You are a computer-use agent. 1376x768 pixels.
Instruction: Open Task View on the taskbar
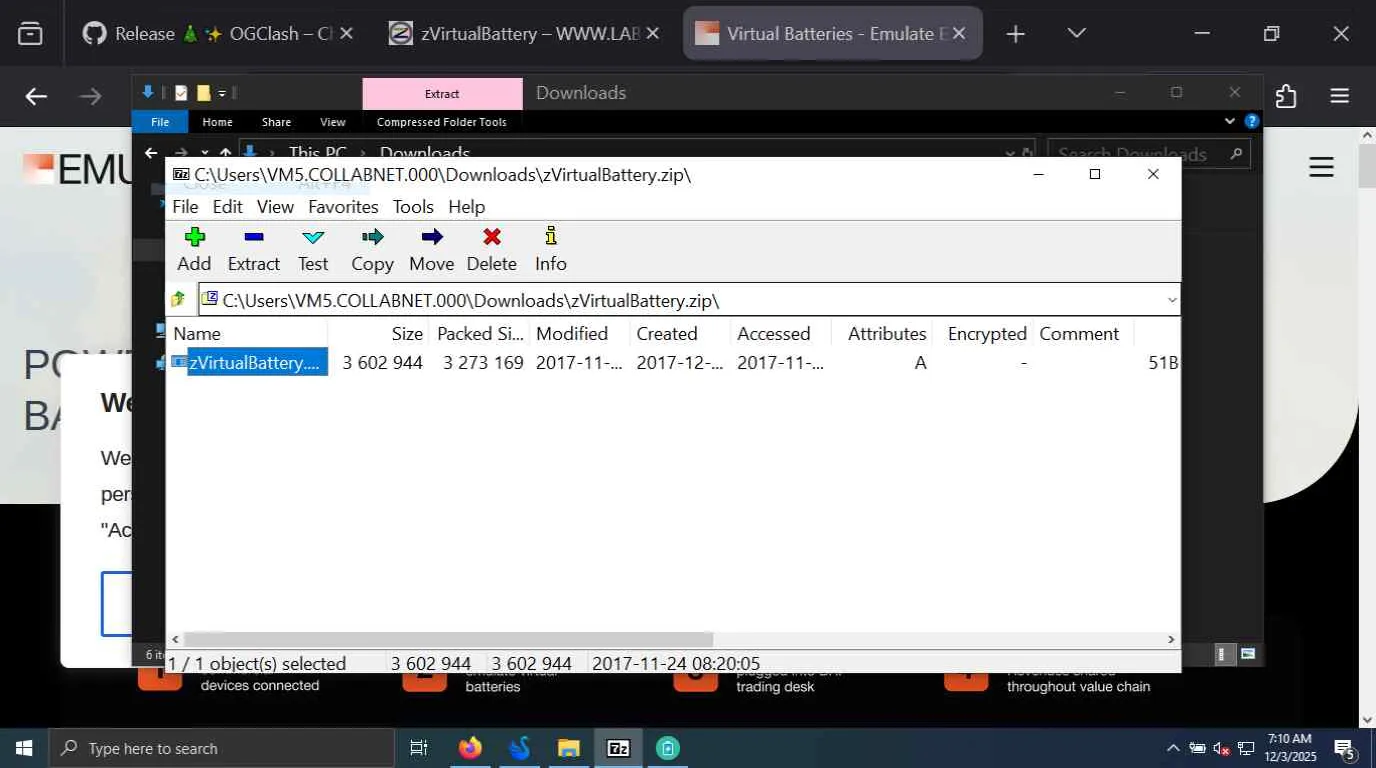click(x=419, y=748)
